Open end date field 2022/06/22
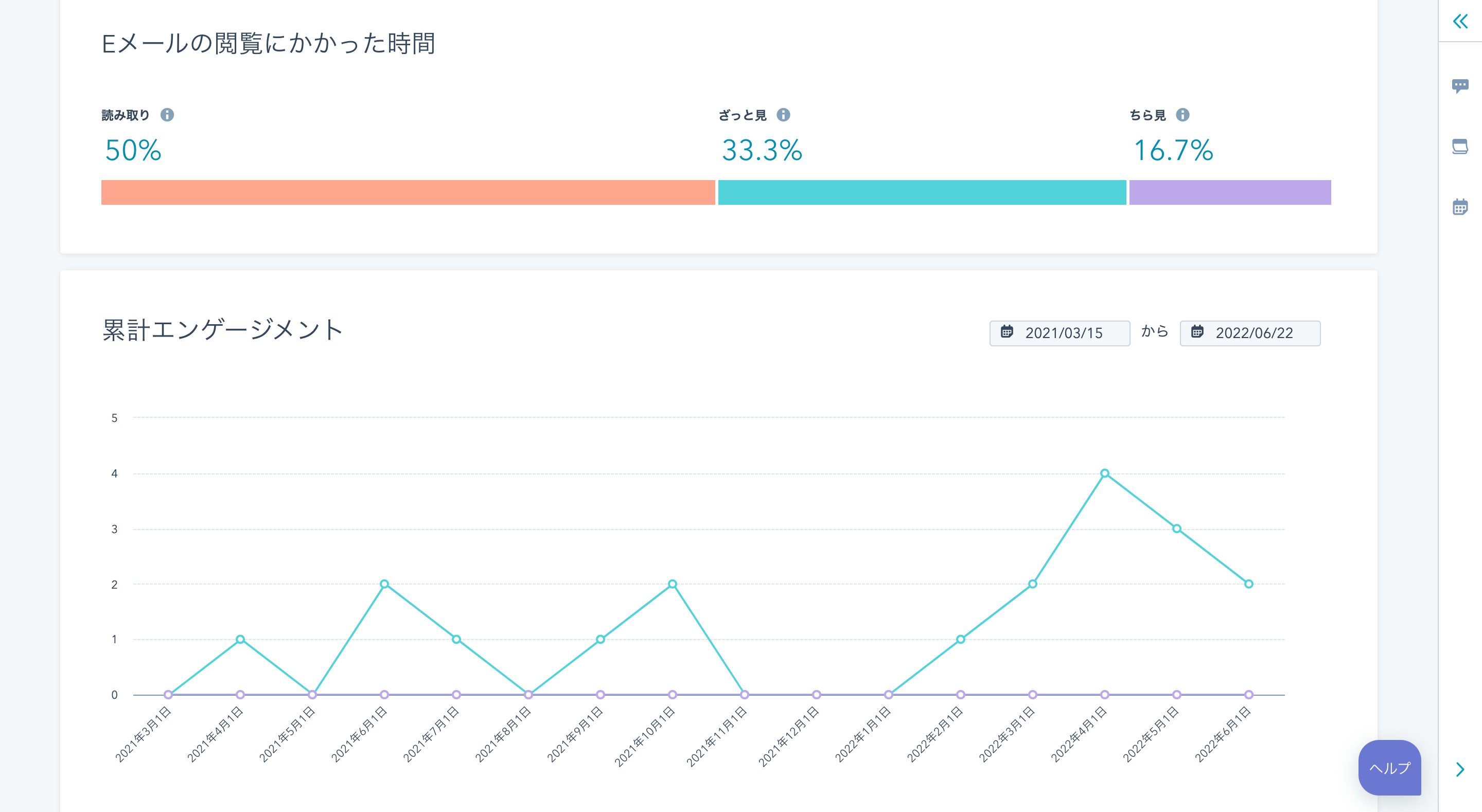 tap(1250, 333)
